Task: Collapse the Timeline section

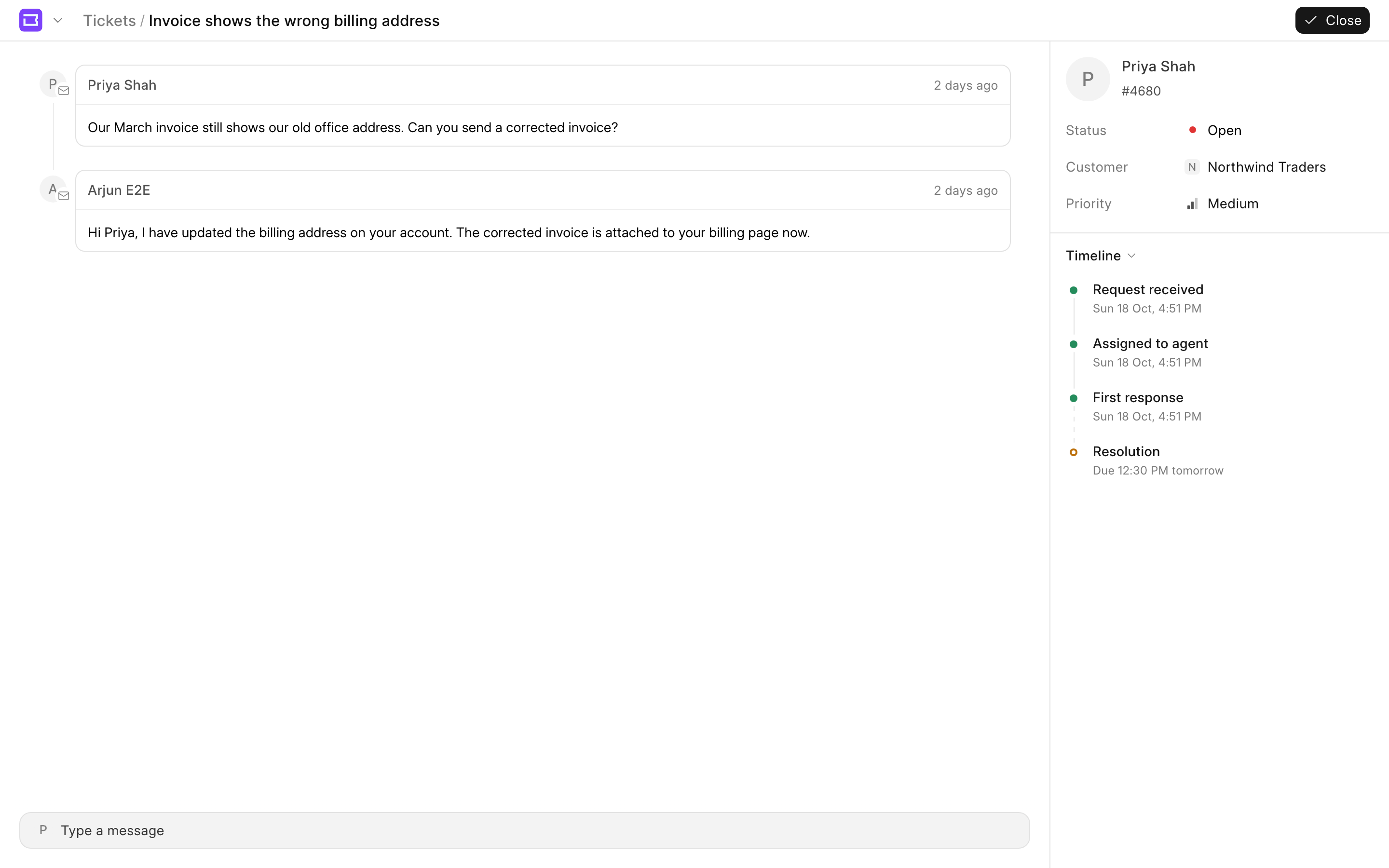Action: (x=1100, y=256)
